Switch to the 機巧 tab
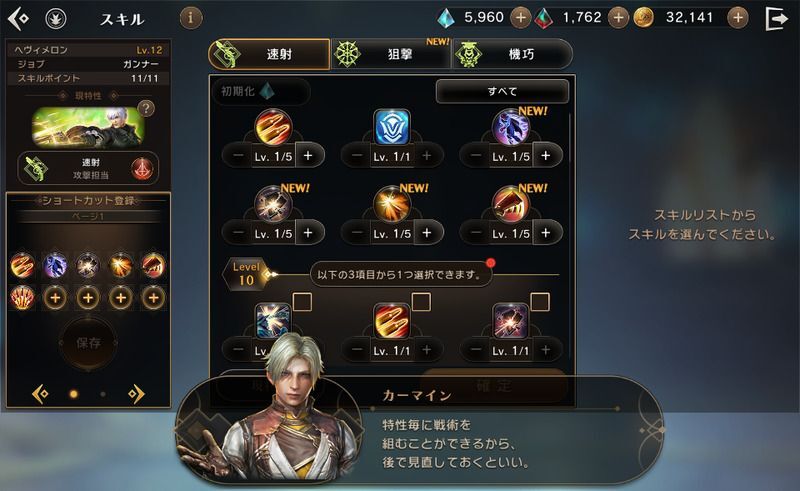800x491 pixels. tap(512, 54)
